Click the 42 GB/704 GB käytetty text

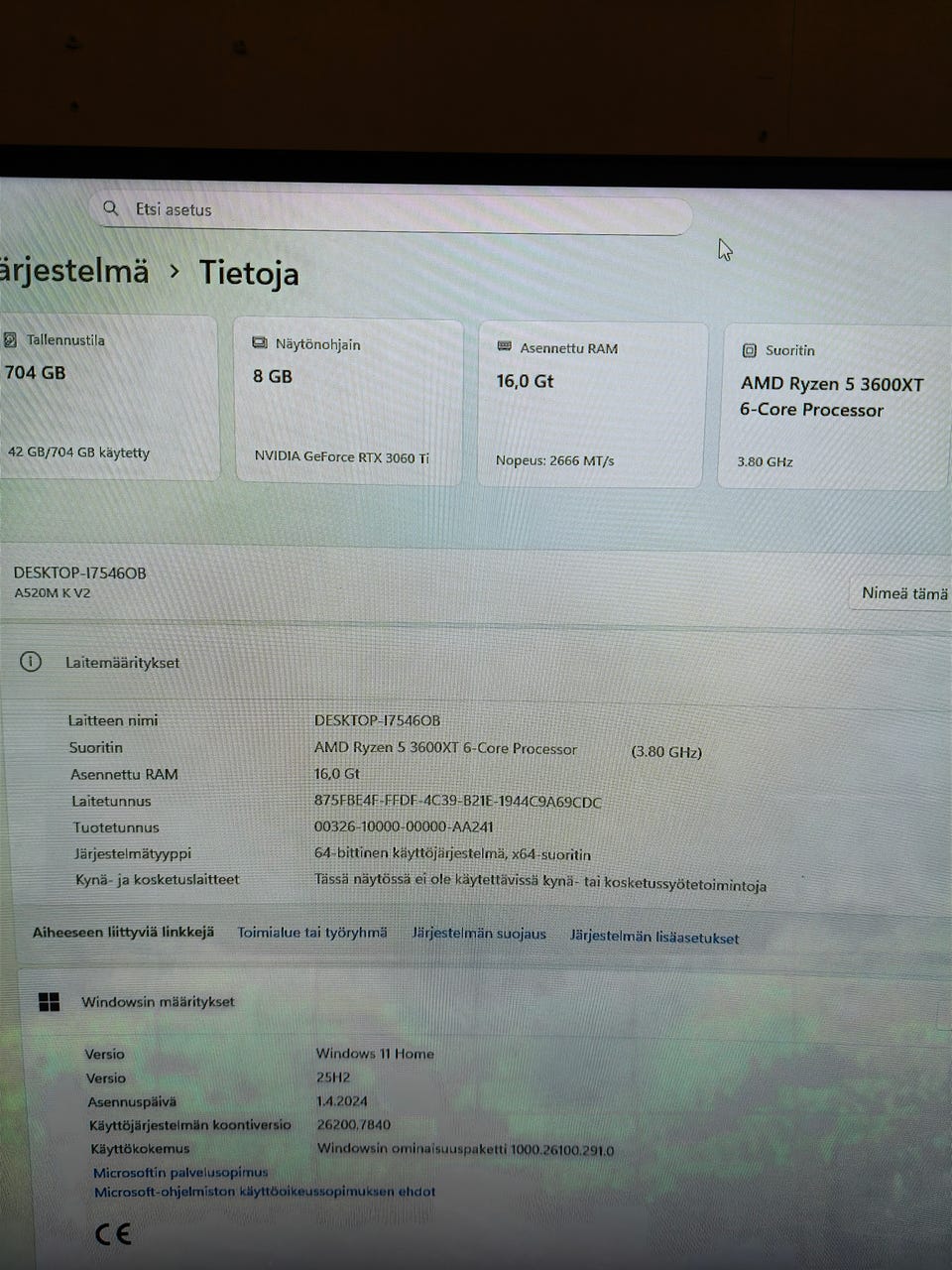point(79,452)
